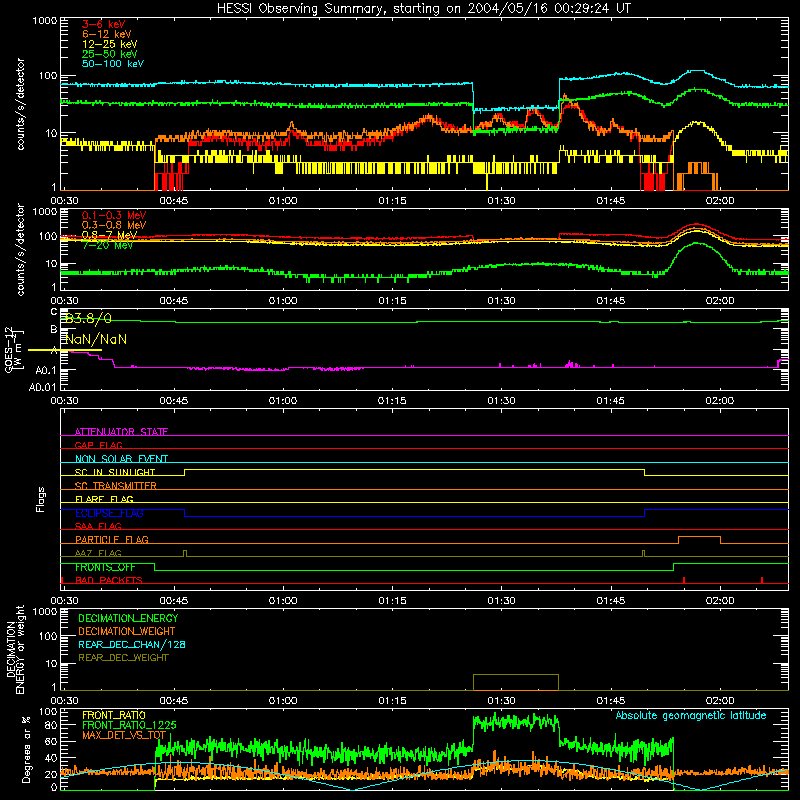The height and width of the screenshot is (800, 800).
Task: Click the PARTICLE FLAG label
Action: pos(112,539)
